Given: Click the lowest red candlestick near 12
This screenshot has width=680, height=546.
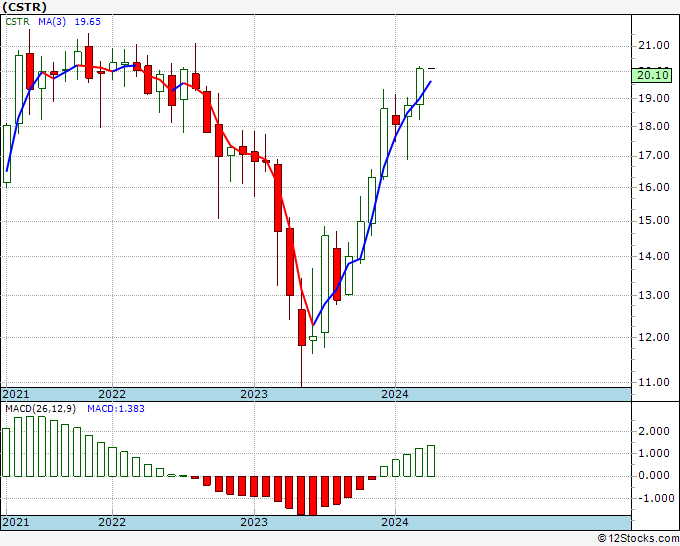Looking at the screenshot, I should tap(302, 327).
